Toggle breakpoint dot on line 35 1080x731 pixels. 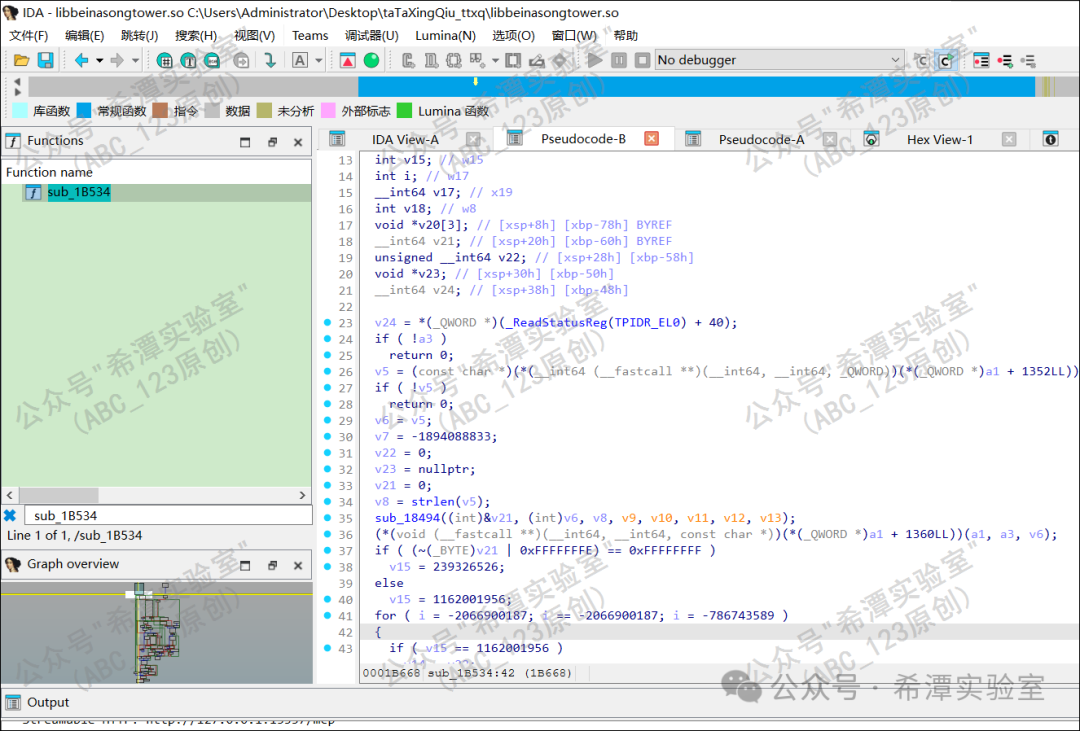click(327, 518)
